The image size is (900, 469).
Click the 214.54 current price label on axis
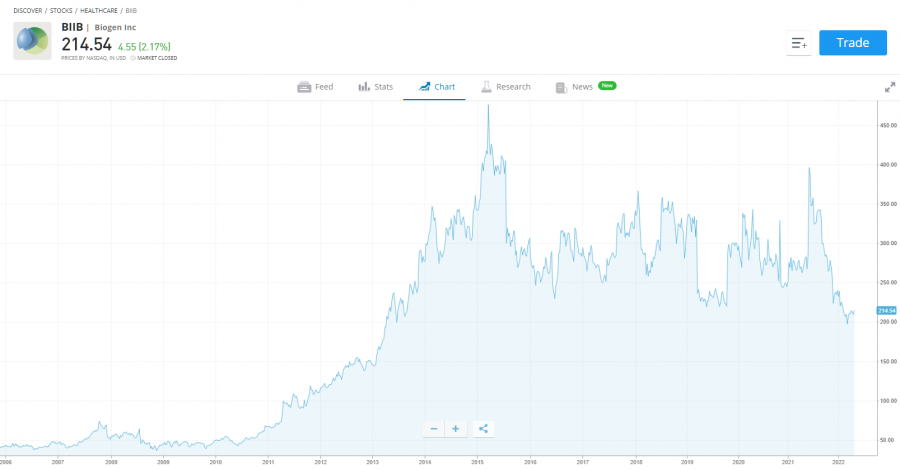pyautogui.click(x=886, y=311)
